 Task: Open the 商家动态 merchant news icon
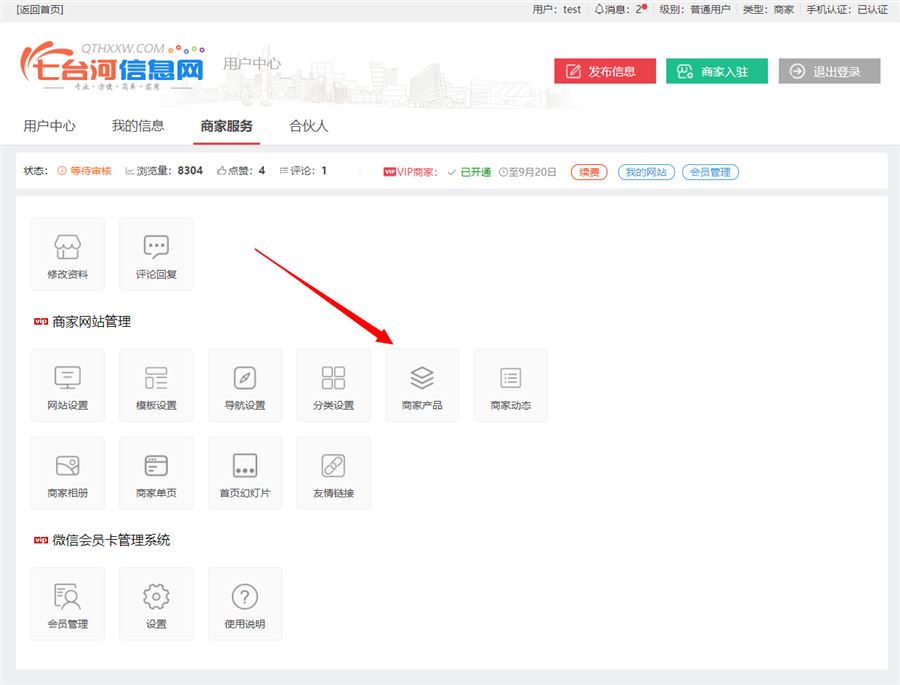pyautogui.click(x=510, y=385)
